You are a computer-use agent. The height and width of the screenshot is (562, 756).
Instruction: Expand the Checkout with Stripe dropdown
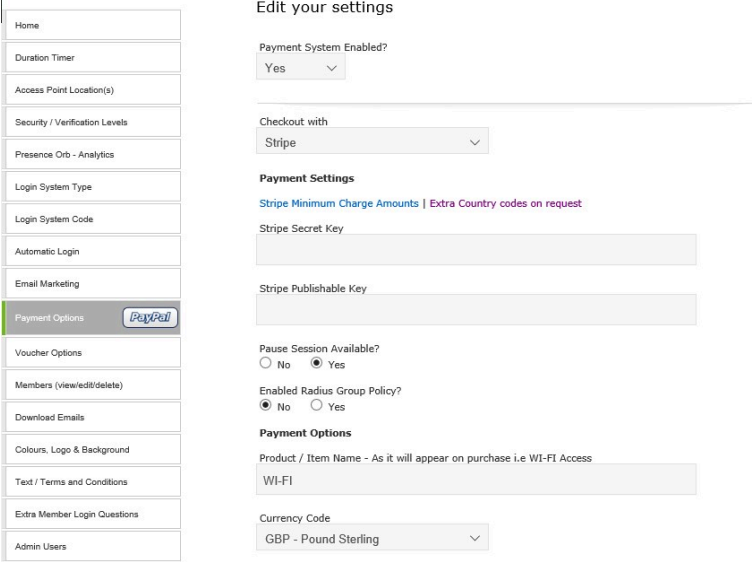372,142
